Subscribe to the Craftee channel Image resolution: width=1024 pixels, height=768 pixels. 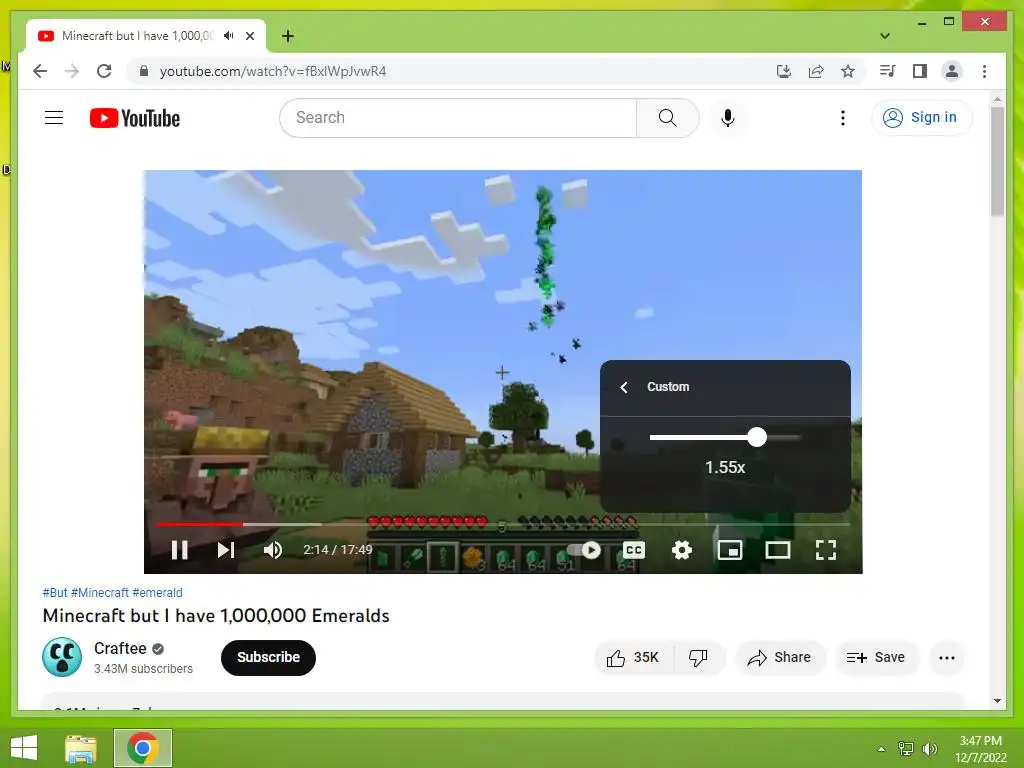click(x=268, y=658)
